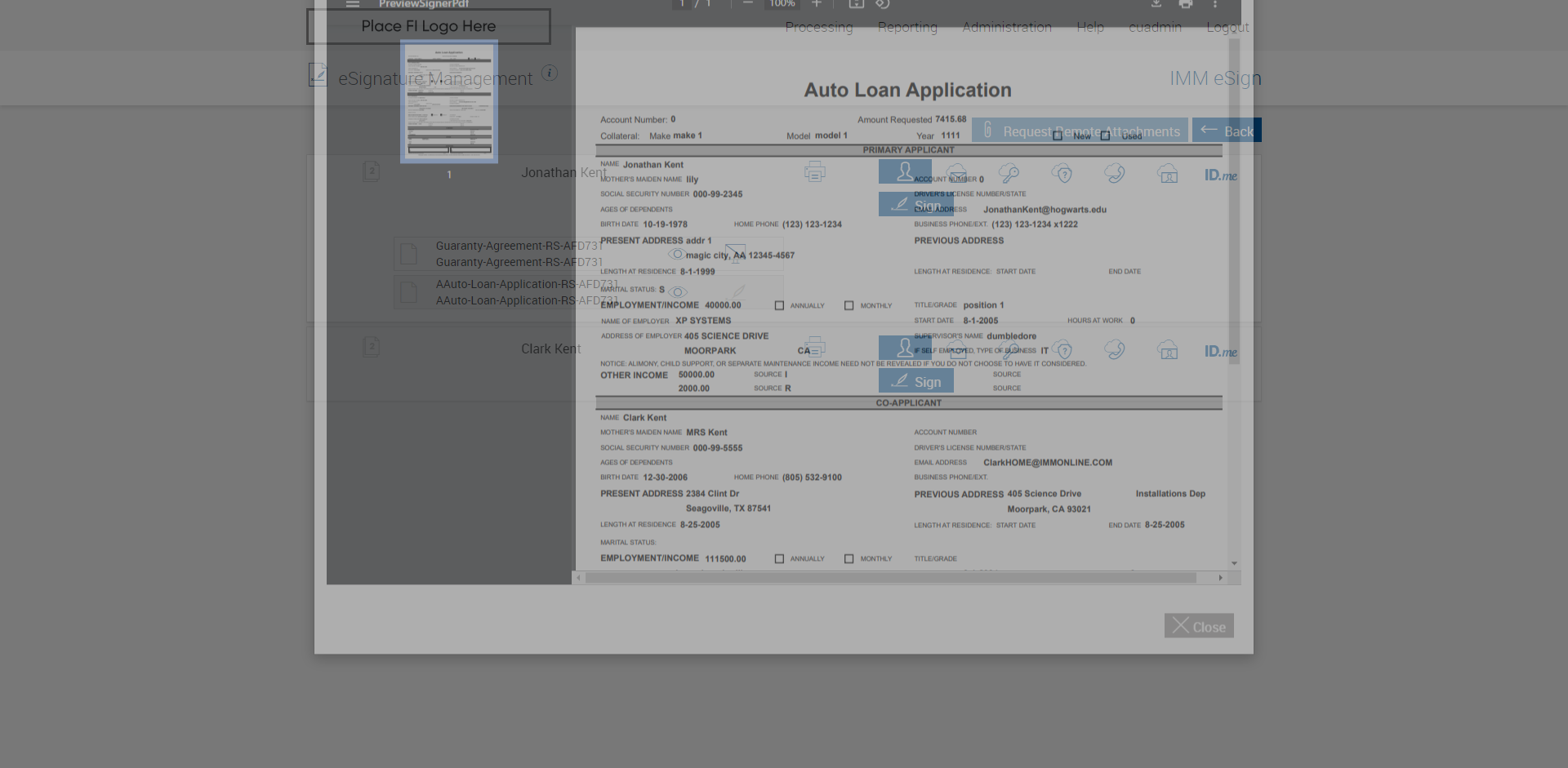Select the person icon button for Jonathan Kent
The width and height of the screenshot is (1568, 768).
(x=905, y=171)
